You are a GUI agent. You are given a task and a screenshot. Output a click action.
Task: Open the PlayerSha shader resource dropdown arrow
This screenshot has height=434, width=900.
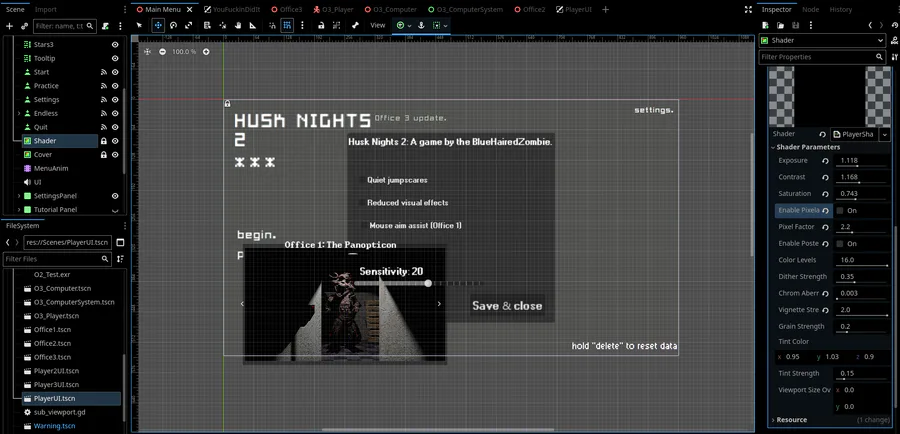coord(885,134)
